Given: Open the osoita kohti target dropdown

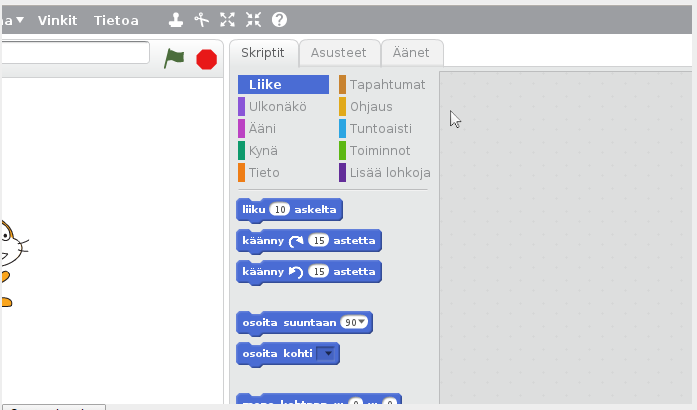Looking at the screenshot, I should click(327, 353).
